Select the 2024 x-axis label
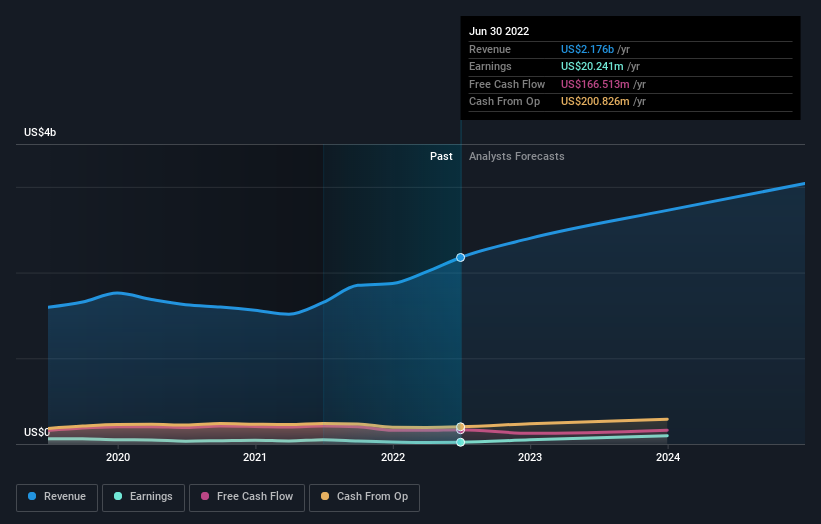The image size is (821, 524). click(668, 458)
